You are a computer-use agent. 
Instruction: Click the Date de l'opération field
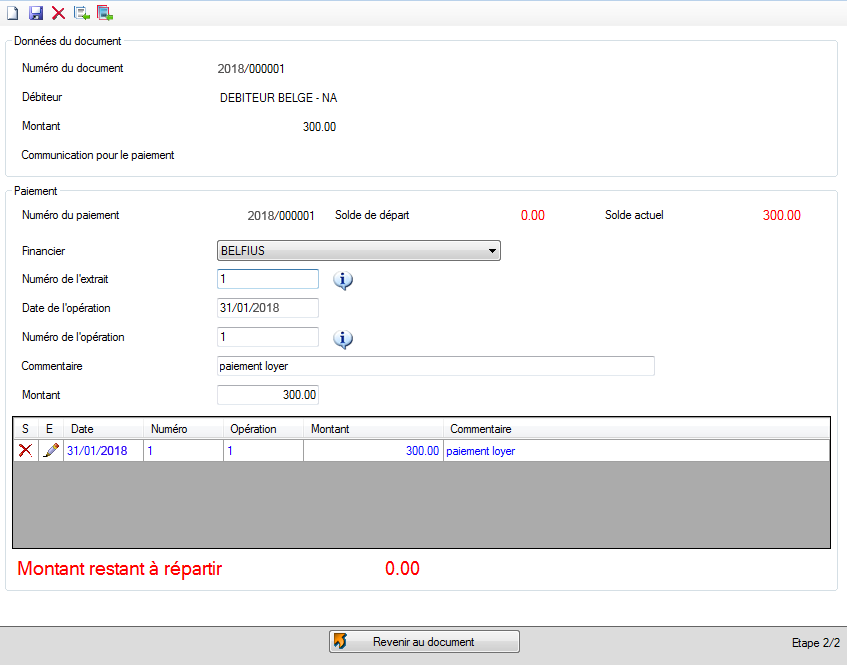tap(268, 308)
